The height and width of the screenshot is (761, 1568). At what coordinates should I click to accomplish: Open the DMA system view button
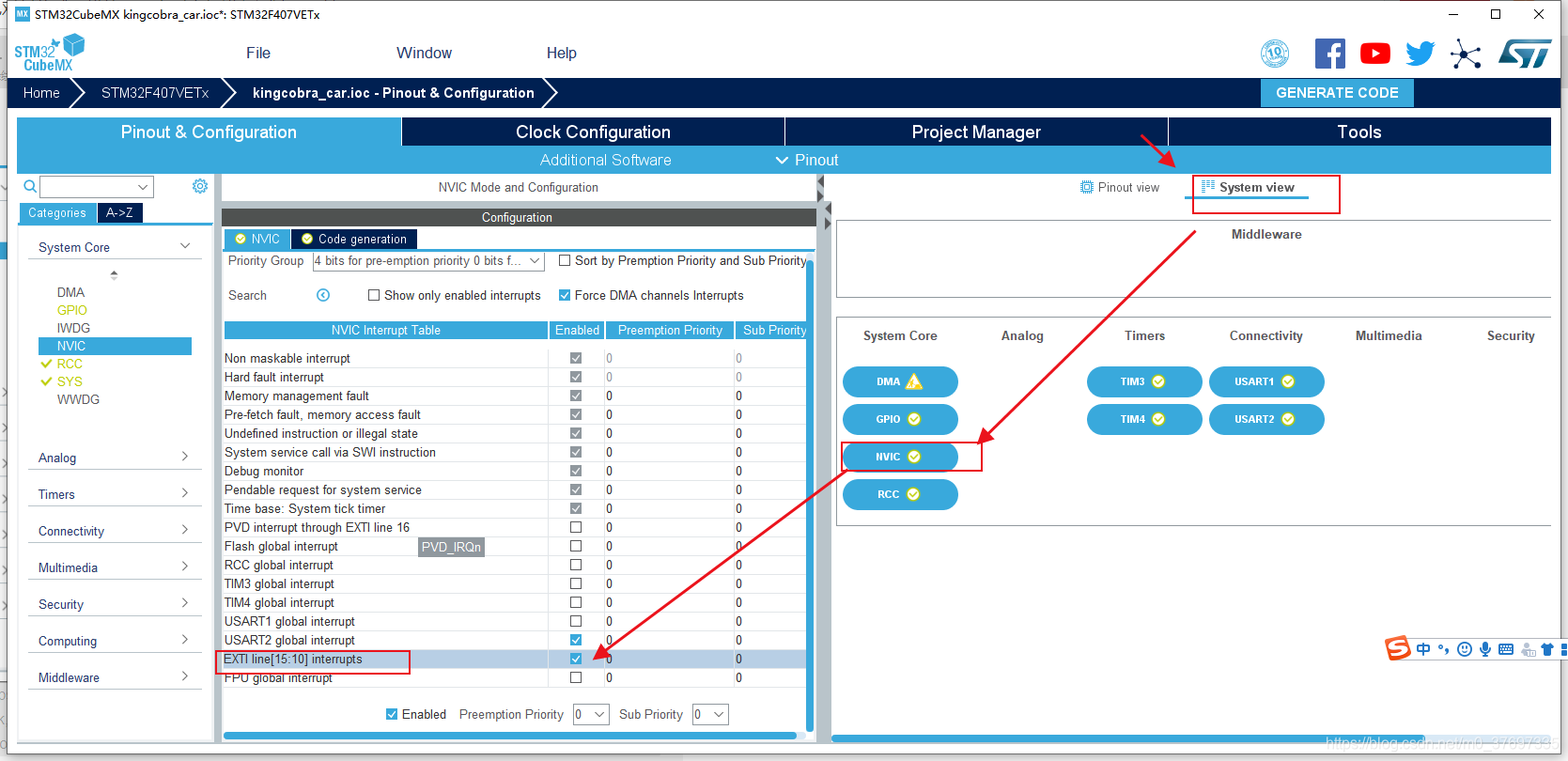point(900,381)
